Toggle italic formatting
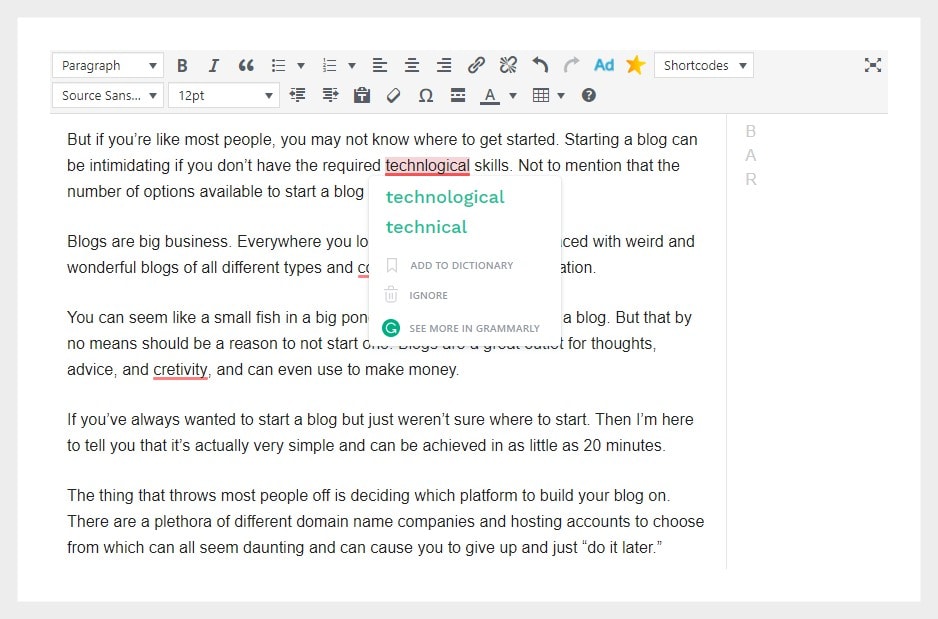This screenshot has width=938, height=619. point(213,66)
